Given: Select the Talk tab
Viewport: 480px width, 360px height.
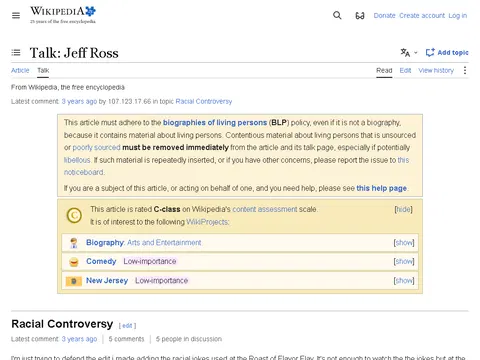Looking at the screenshot, I should click(x=43, y=70).
